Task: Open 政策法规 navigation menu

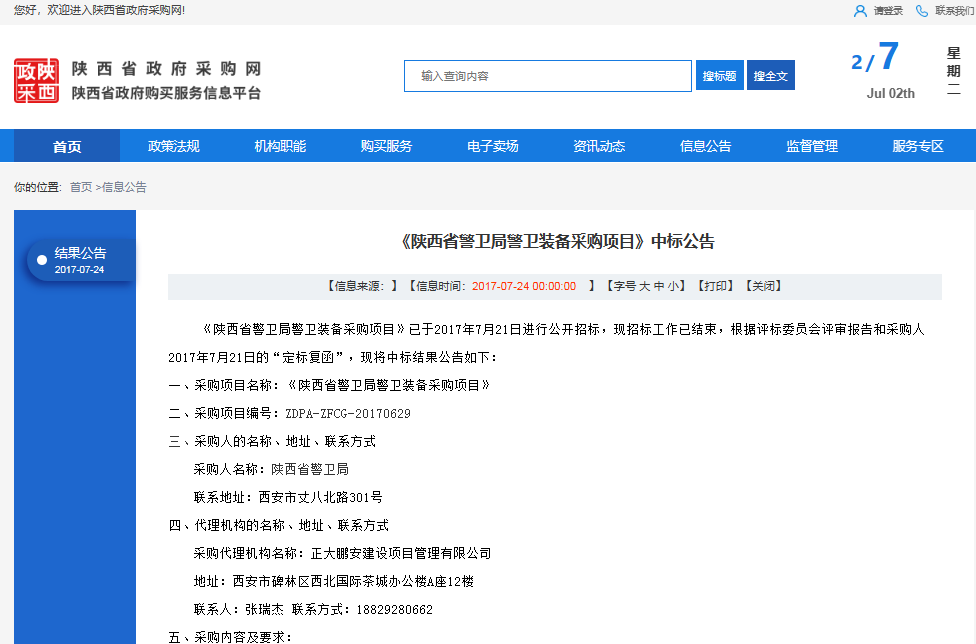Action: point(174,146)
